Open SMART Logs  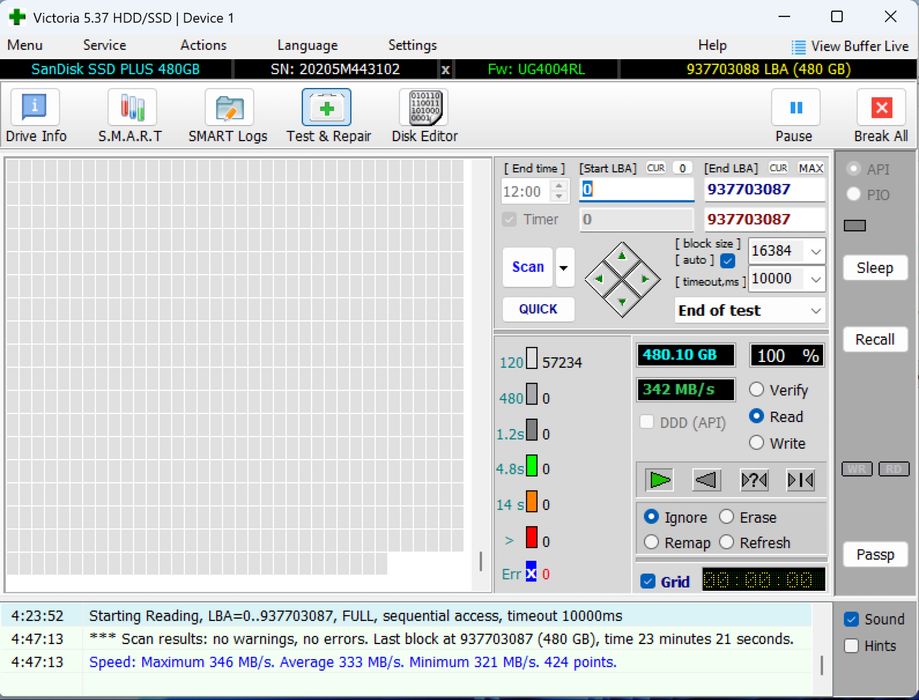228,116
